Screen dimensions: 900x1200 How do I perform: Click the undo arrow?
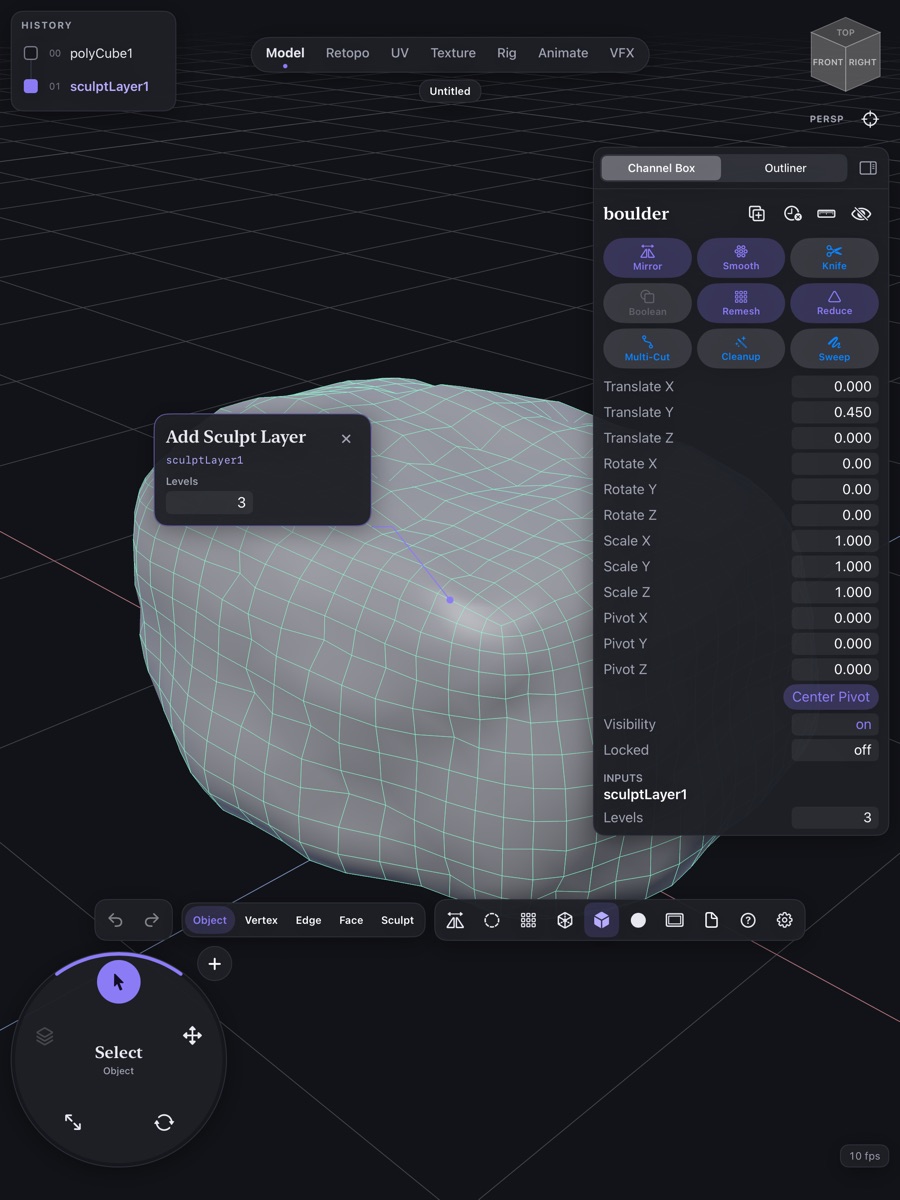click(x=115, y=920)
